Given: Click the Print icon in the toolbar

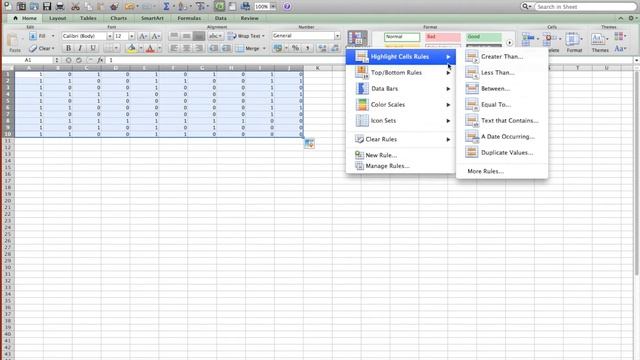Looking at the screenshot, I should [60, 7].
